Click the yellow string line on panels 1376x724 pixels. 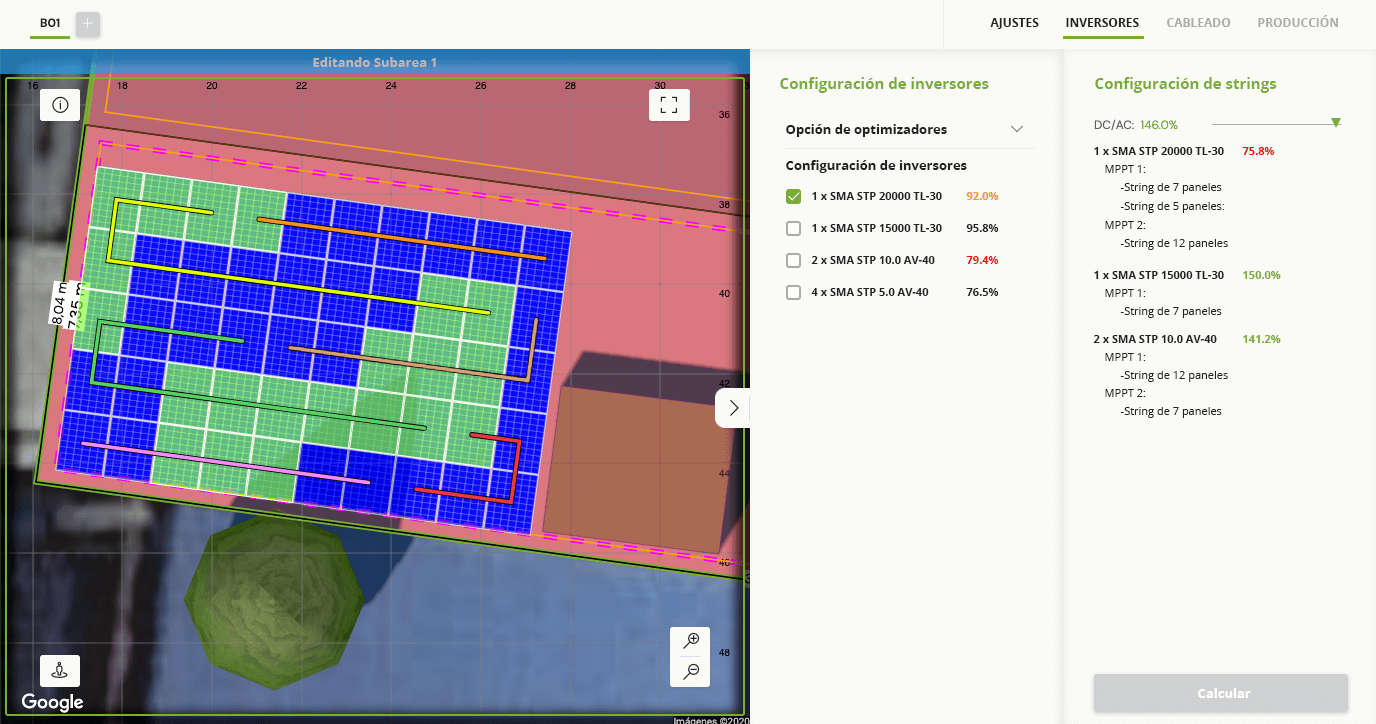point(300,281)
